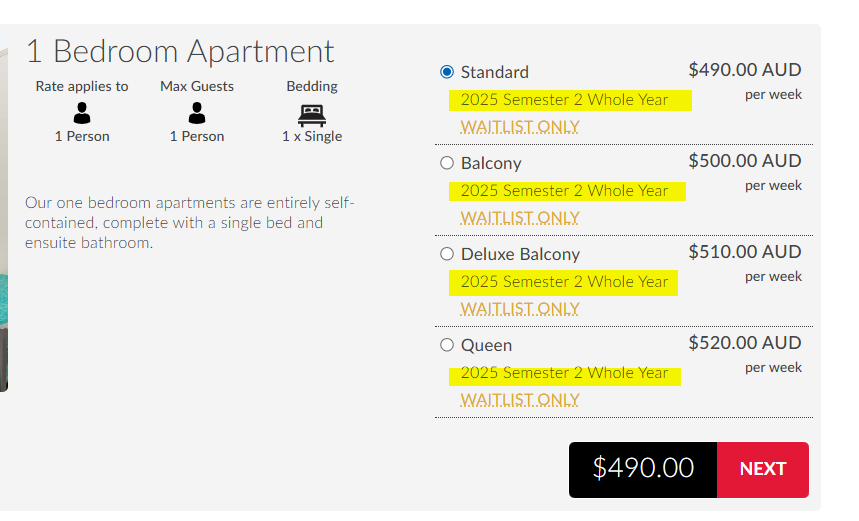Choose the Deluxe Balcony radio button
Screen dimensions: 859x521
[x=447, y=254]
